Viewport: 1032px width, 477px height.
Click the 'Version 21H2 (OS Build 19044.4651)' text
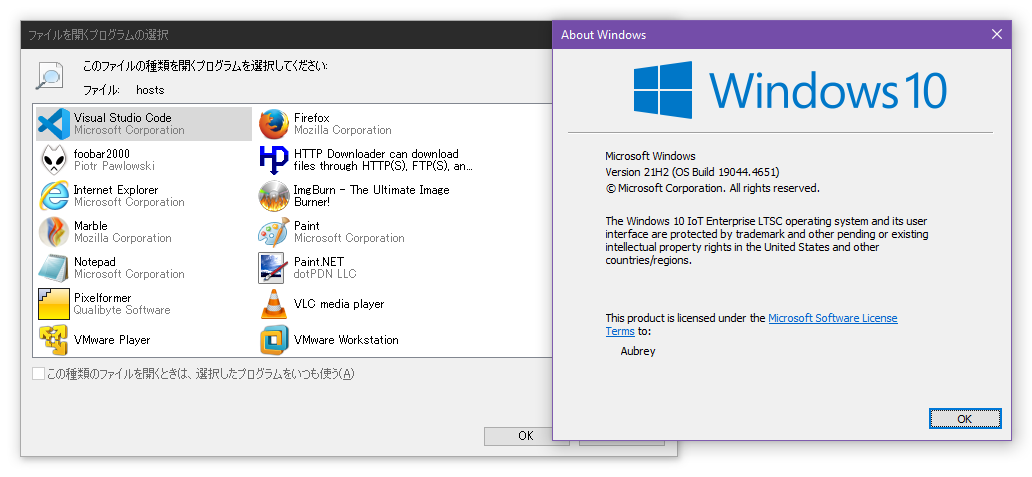[692, 172]
